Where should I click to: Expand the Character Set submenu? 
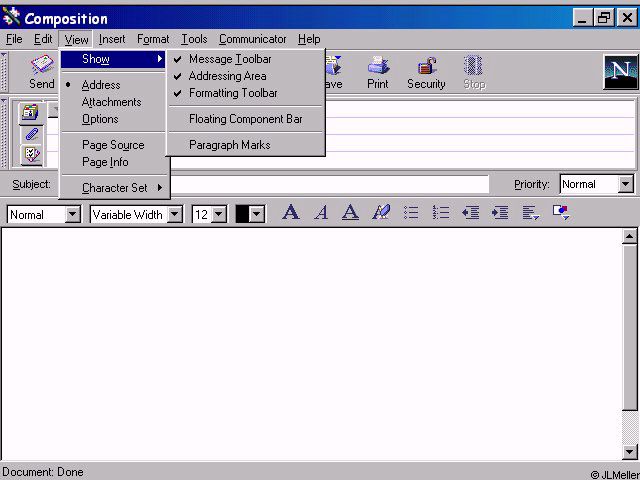[x=114, y=188]
